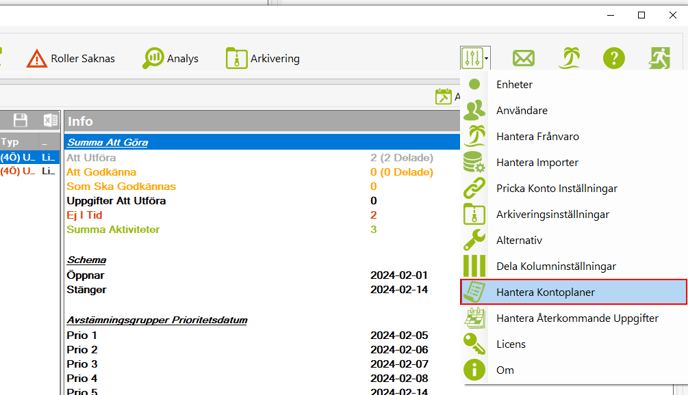Click the Stänger date 2024-02-14
688x395 pixels.
(399, 290)
